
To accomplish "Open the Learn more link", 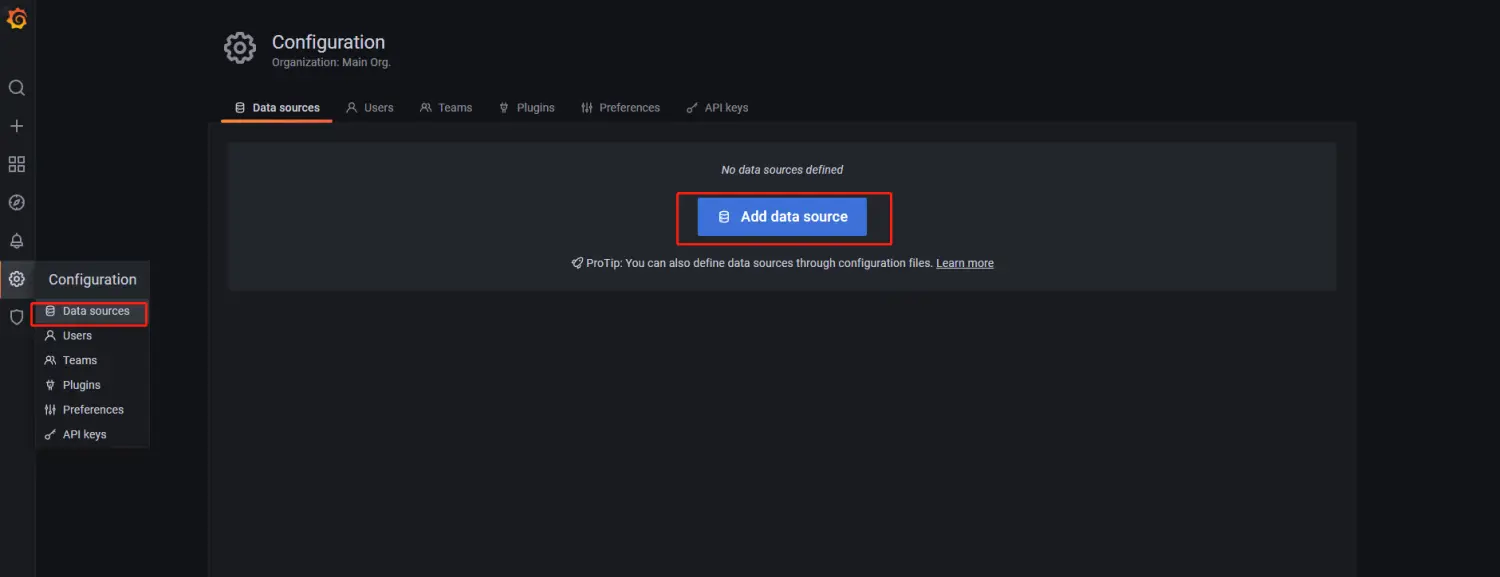I will (x=963, y=262).
